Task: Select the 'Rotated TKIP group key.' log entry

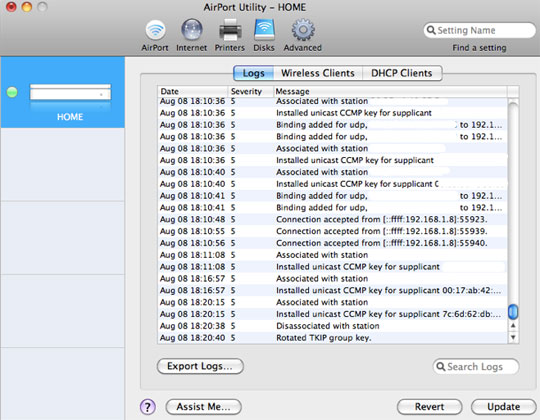Action: (x=333, y=338)
